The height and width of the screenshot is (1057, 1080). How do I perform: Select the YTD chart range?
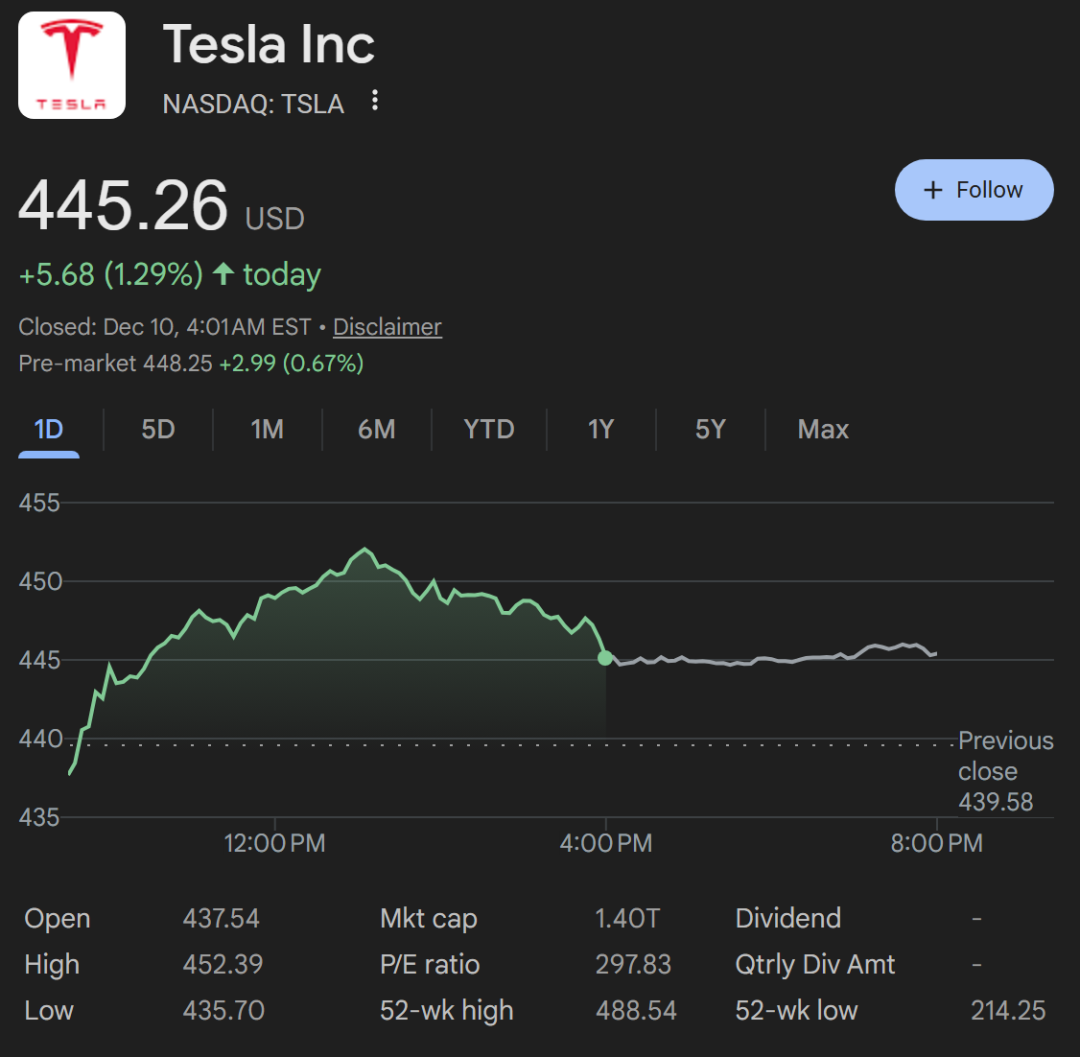tap(489, 430)
